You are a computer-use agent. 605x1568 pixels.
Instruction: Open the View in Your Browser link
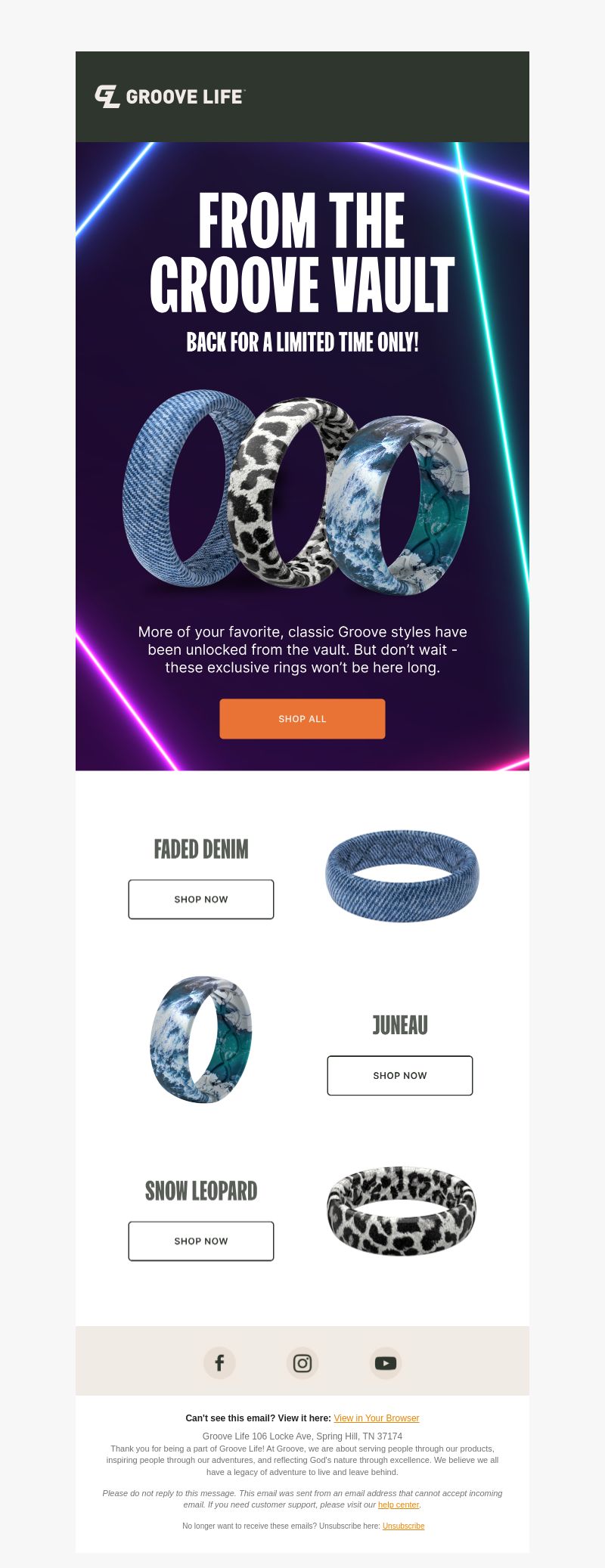click(377, 1418)
